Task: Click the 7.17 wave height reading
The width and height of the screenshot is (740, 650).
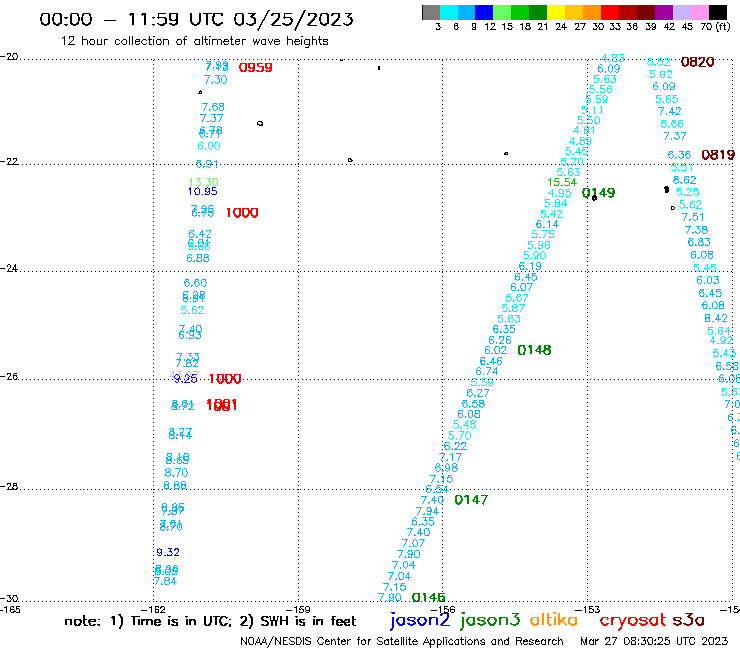Action: click(x=450, y=457)
